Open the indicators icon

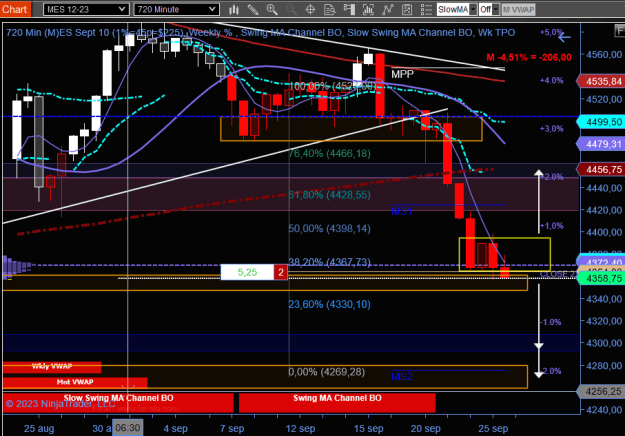coord(368,10)
